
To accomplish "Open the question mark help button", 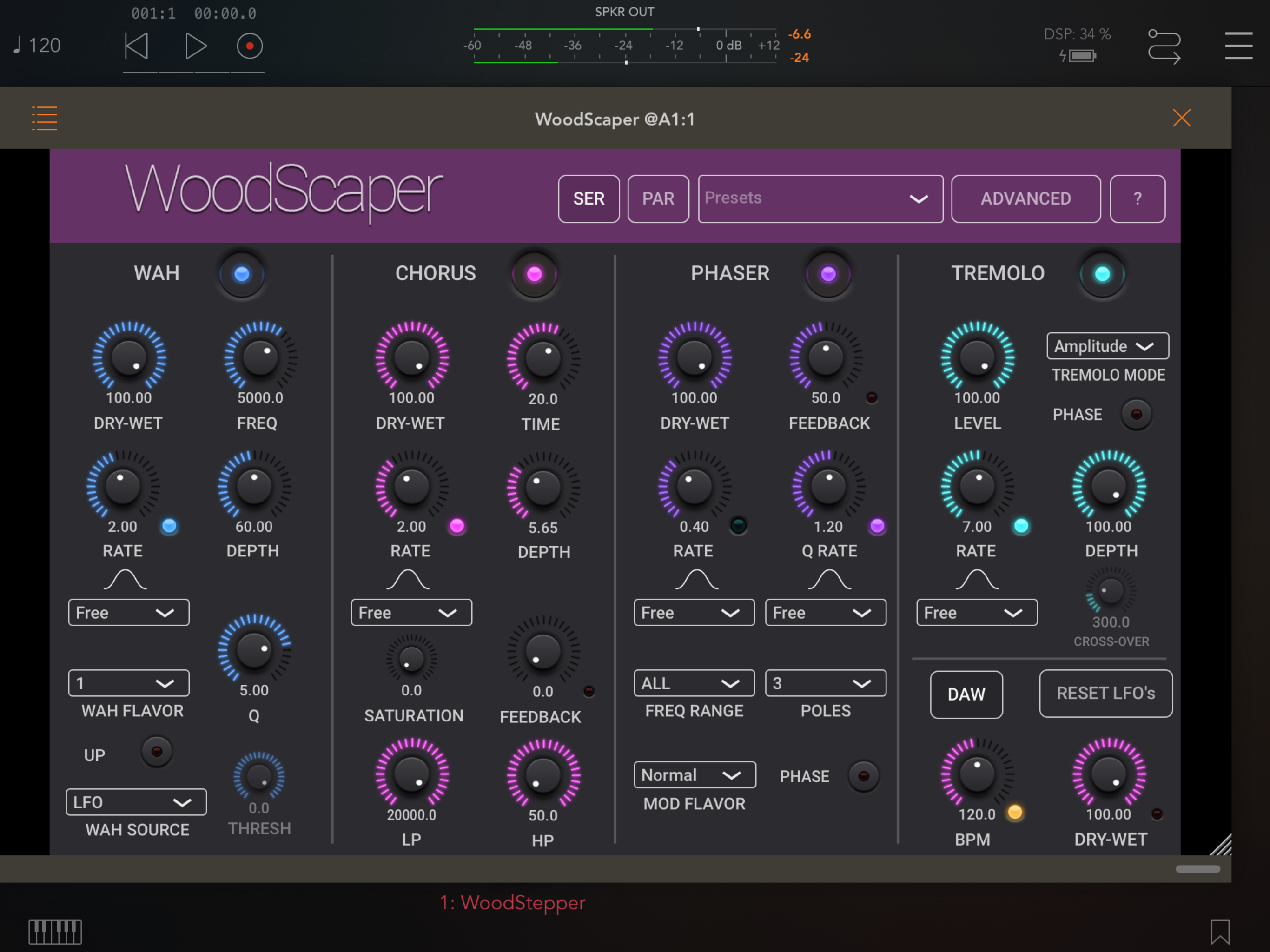I will tap(1138, 198).
